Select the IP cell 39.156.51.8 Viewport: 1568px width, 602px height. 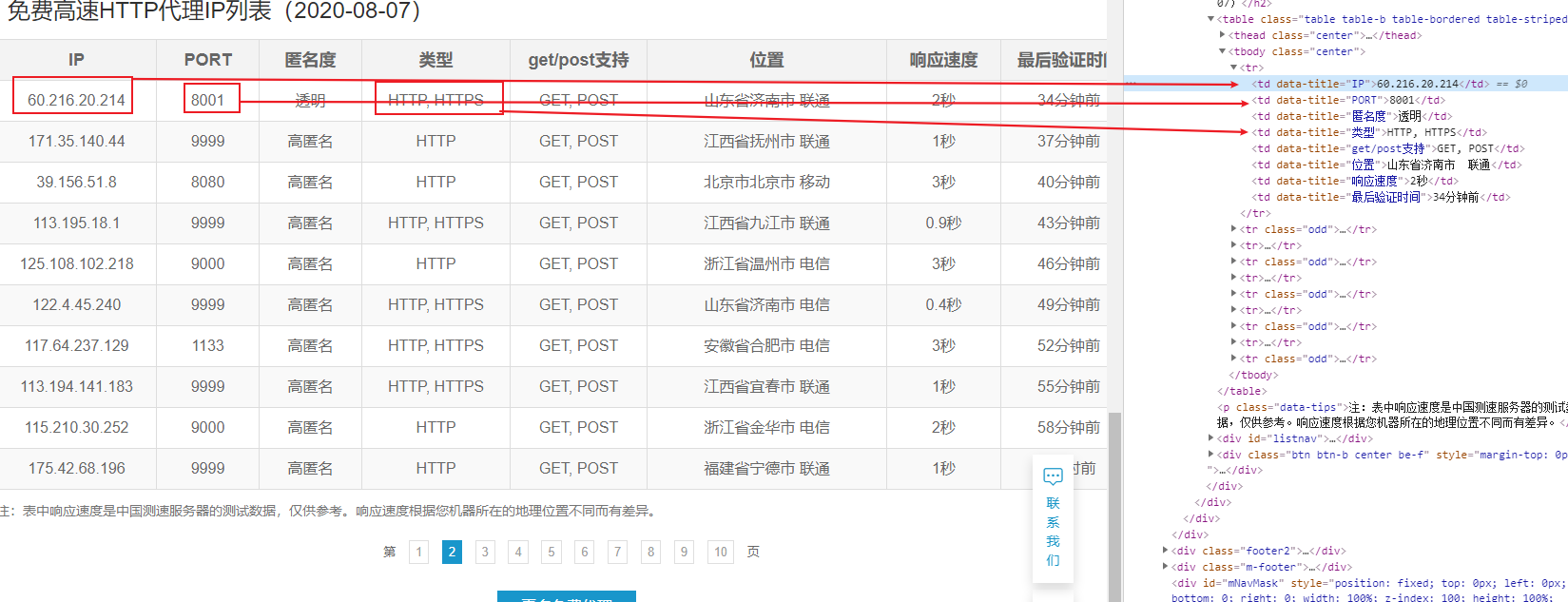(77, 182)
